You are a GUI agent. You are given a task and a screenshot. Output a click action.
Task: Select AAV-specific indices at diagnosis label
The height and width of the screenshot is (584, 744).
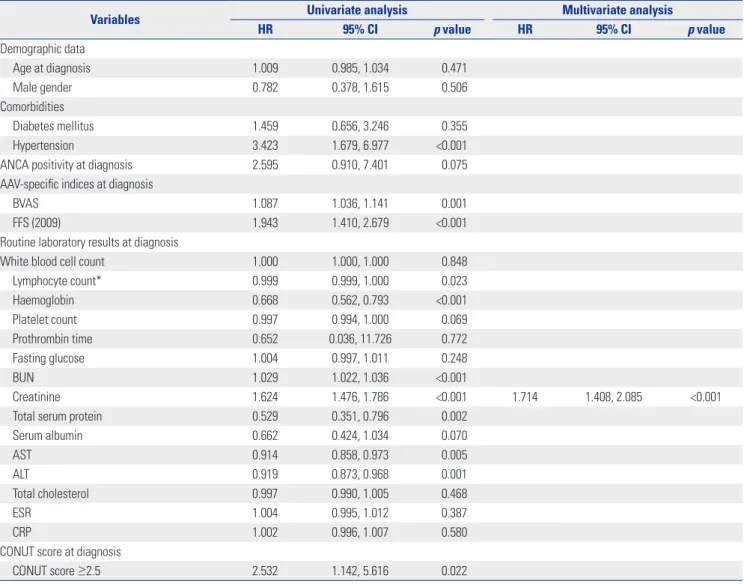tap(76, 184)
